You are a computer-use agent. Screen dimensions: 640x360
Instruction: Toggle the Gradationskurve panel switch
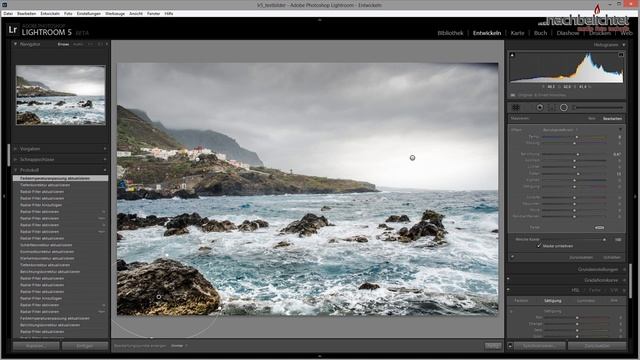coord(508,280)
